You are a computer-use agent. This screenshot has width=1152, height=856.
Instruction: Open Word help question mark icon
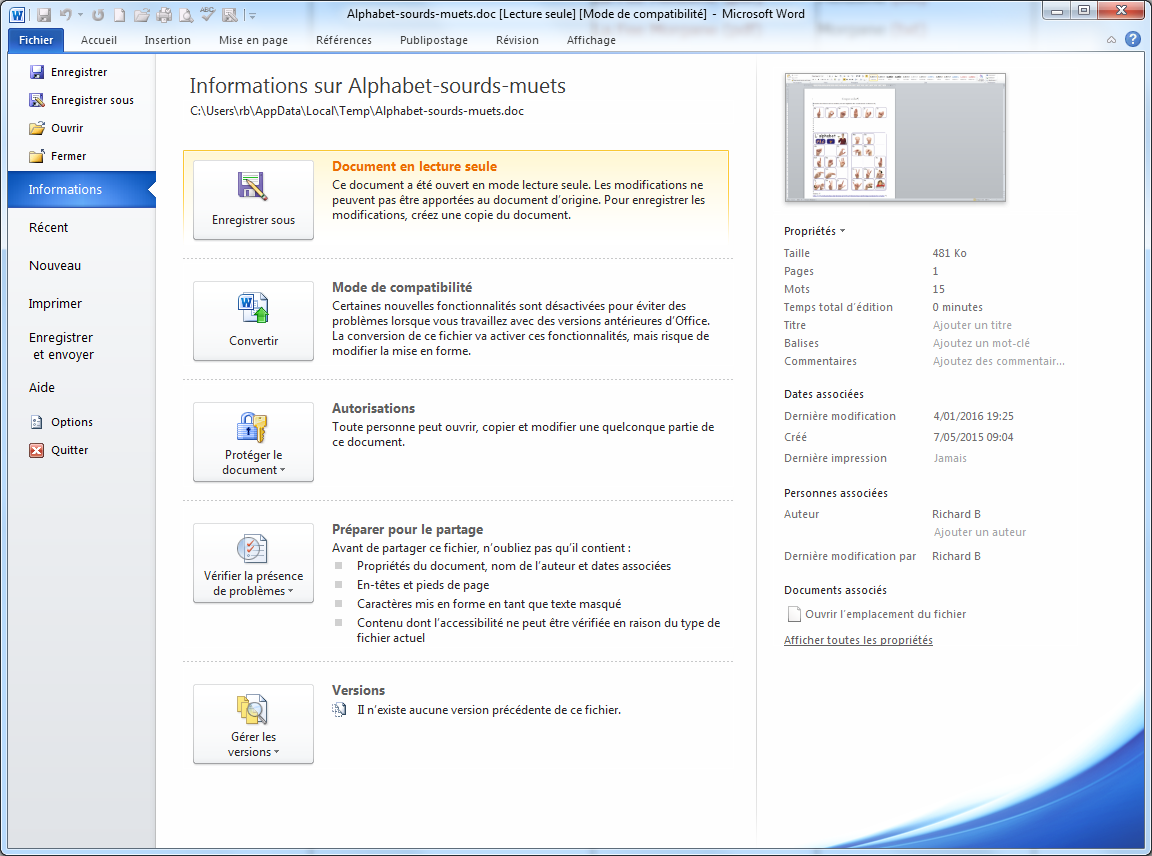pyautogui.click(x=1134, y=40)
